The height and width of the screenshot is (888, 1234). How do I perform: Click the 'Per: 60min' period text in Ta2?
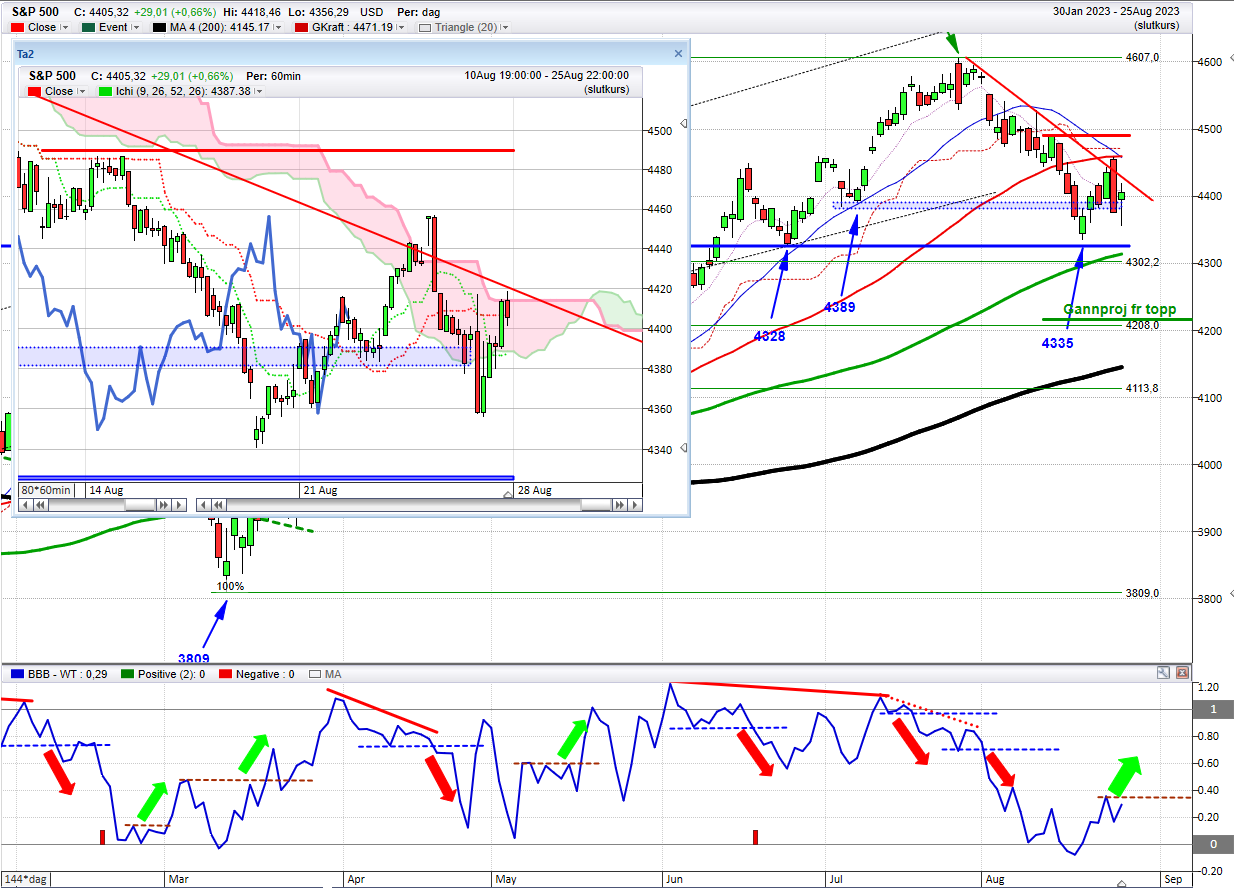(x=274, y=76)
